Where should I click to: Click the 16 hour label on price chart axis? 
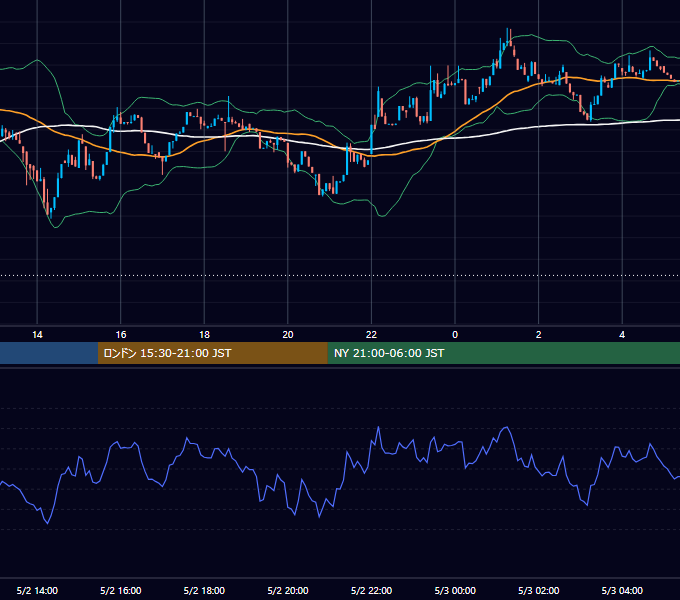[121, 335]
